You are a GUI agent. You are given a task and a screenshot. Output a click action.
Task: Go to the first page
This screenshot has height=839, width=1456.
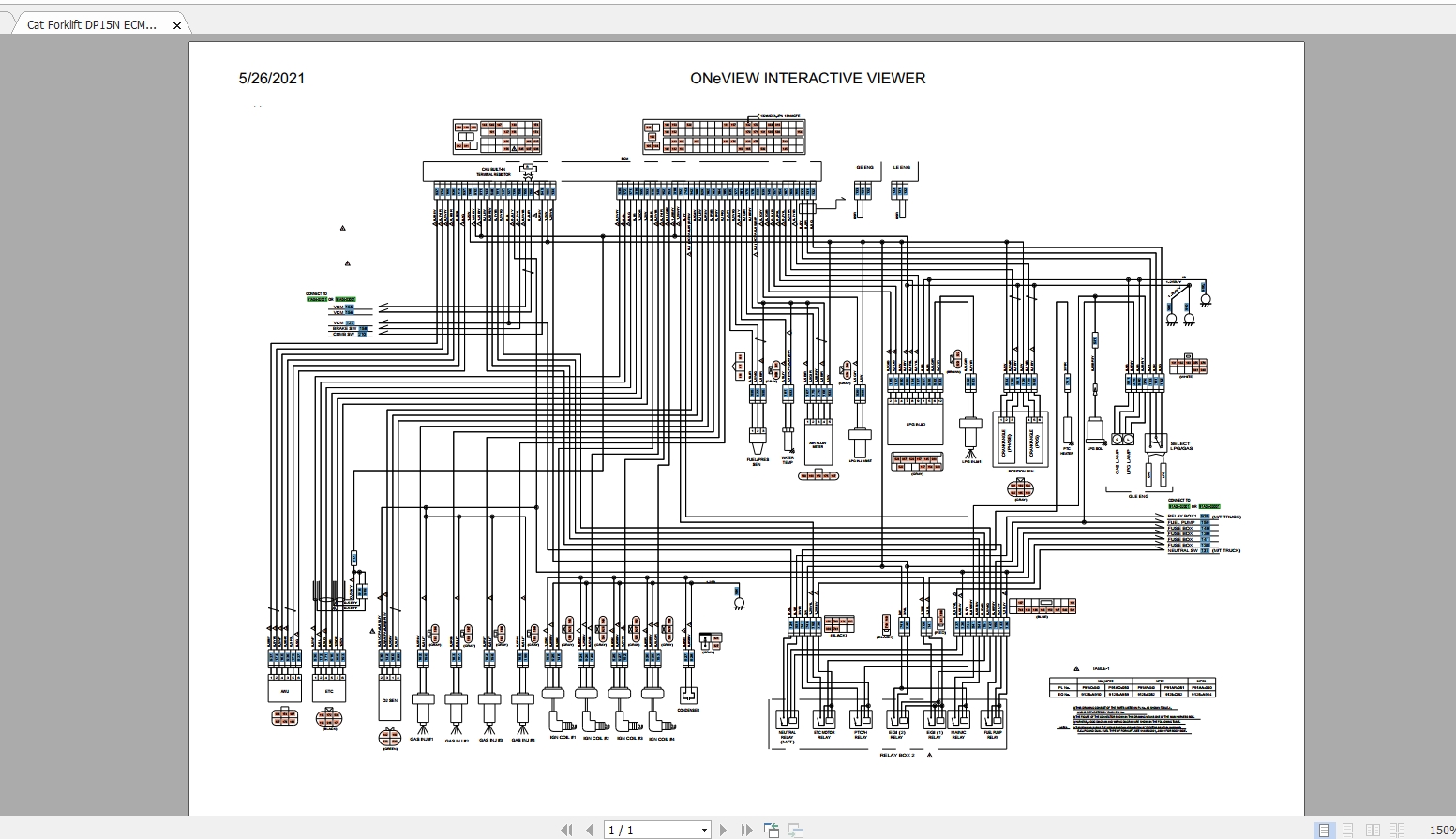tap(566, 830)
